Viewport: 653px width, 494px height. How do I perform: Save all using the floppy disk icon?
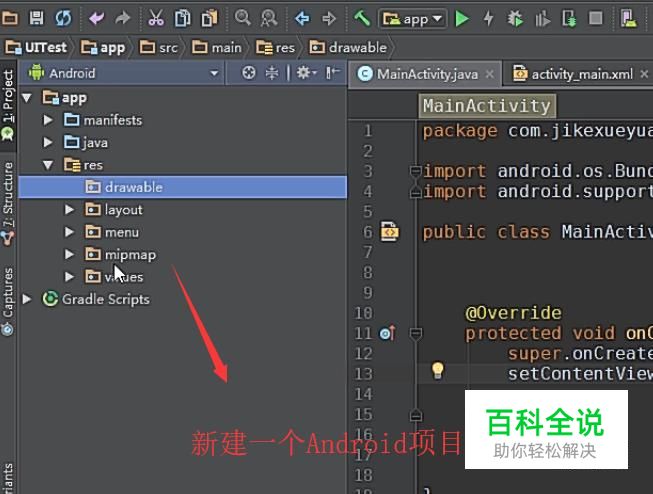(36, 18)
